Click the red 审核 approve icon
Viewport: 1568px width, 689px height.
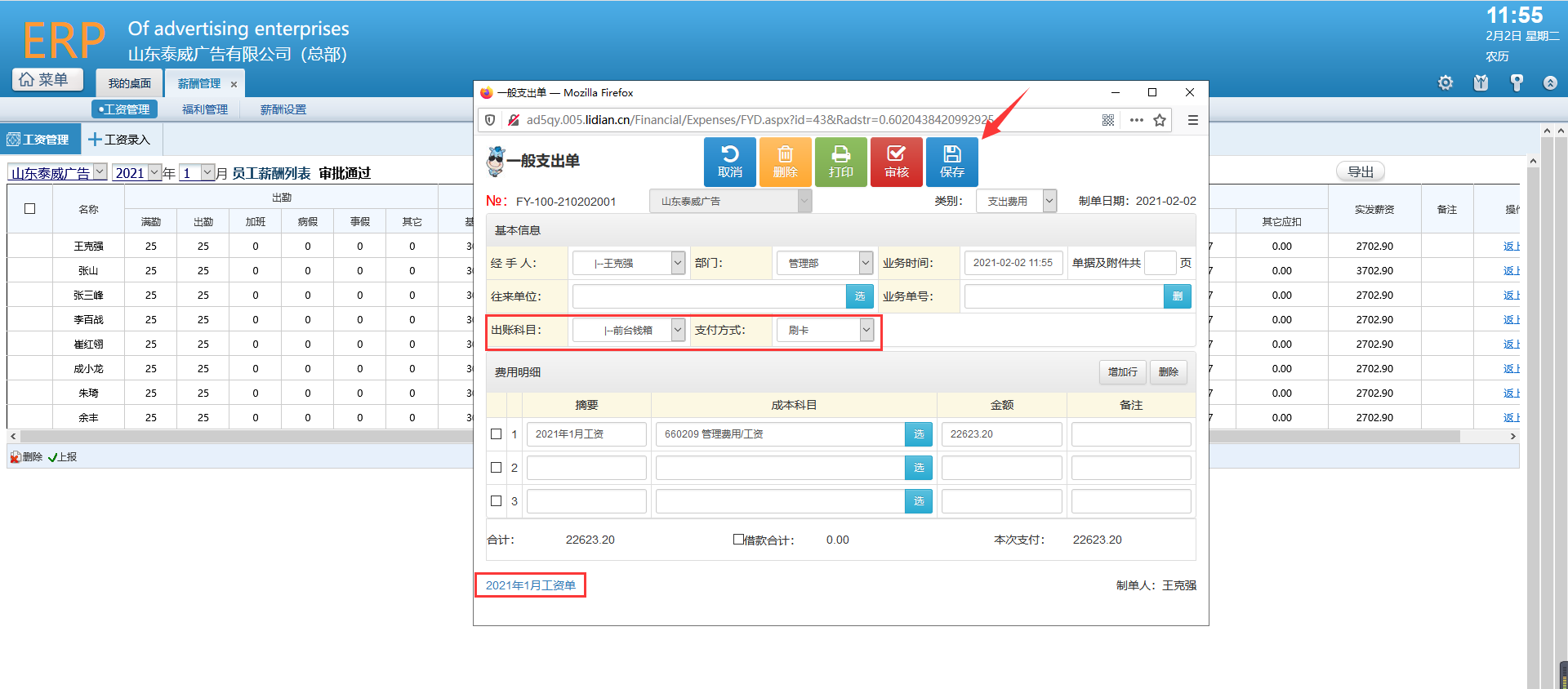click(897, 162)
